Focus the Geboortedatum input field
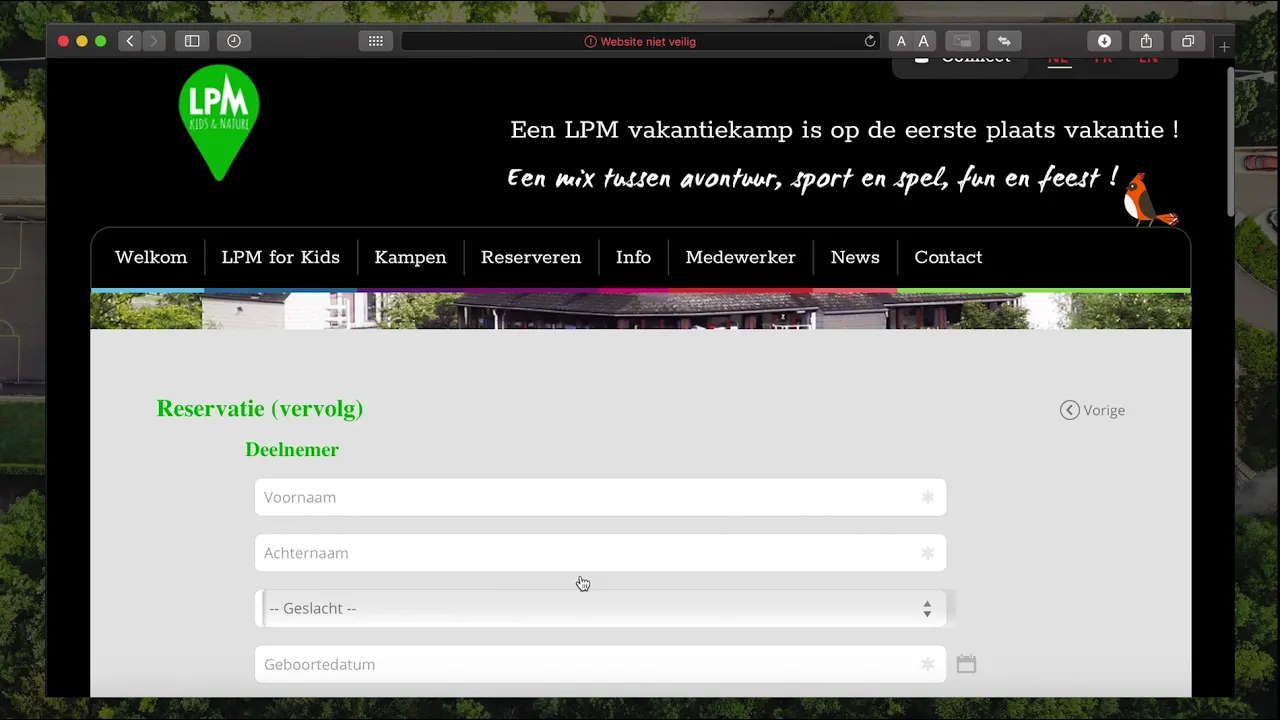The width and height of the screenshot is (1280, 720). point(601,664)
